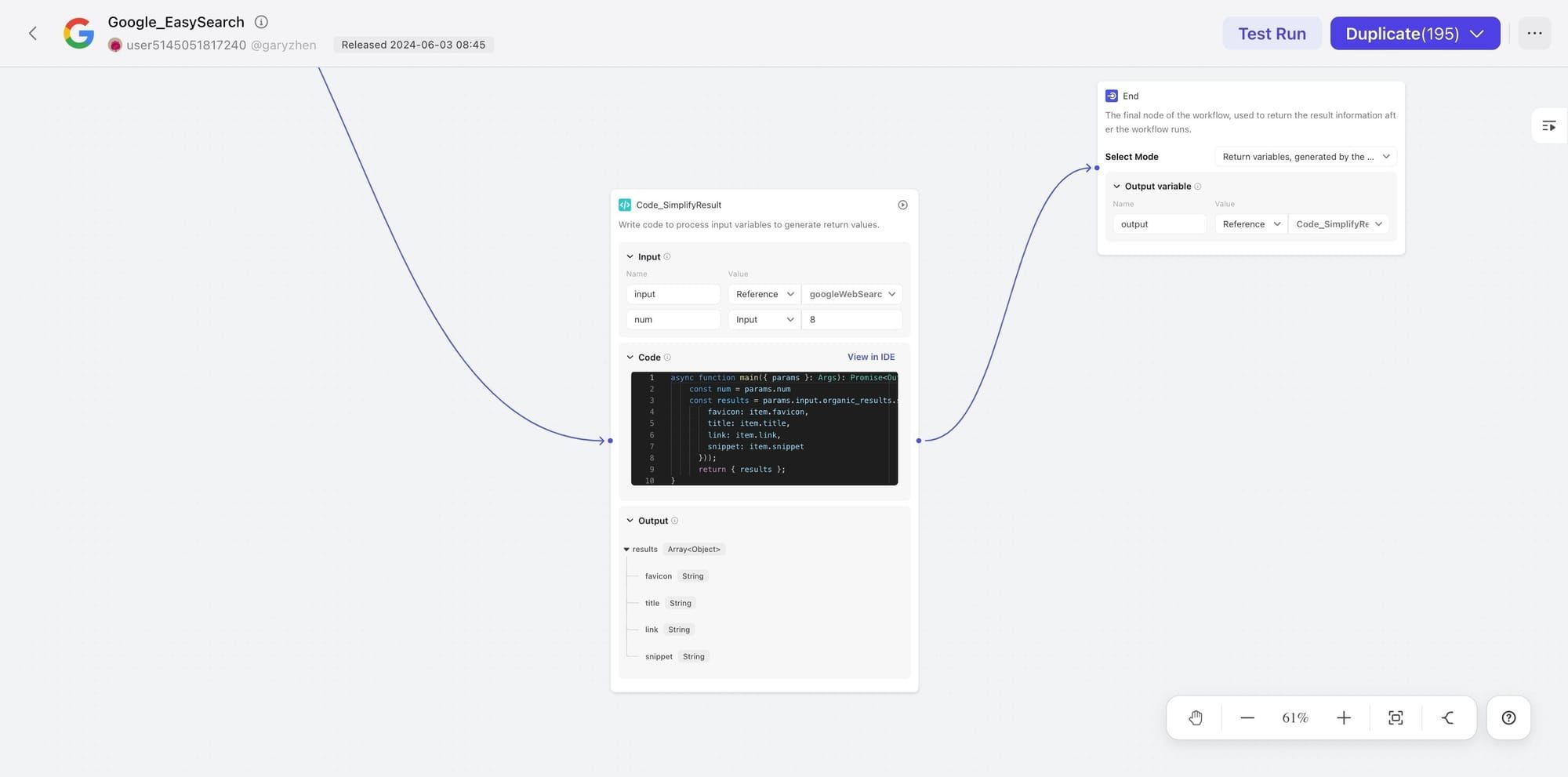Click the share/export icon in the zoom toolbar
This screenshot has width=1568, height=777.
coord(1447,717)
